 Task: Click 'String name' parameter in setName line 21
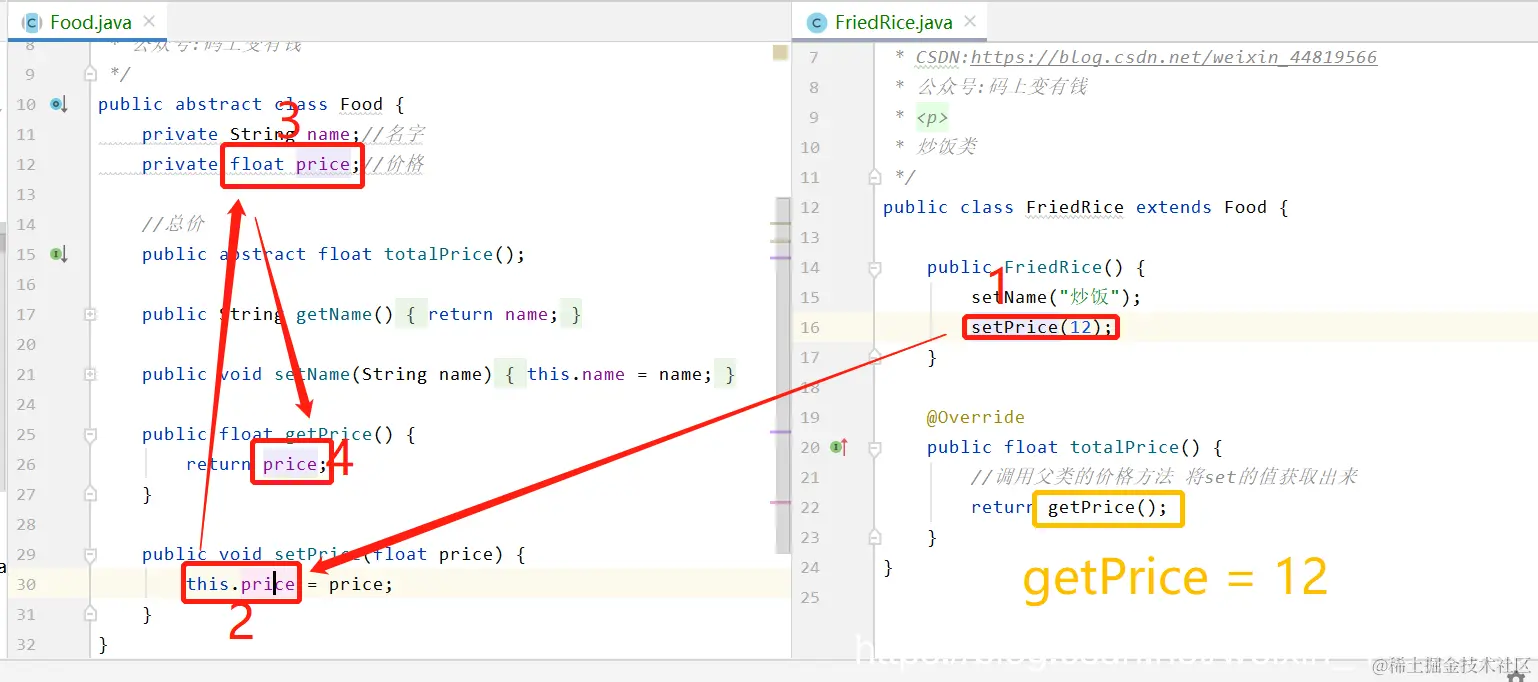(422, 374)
